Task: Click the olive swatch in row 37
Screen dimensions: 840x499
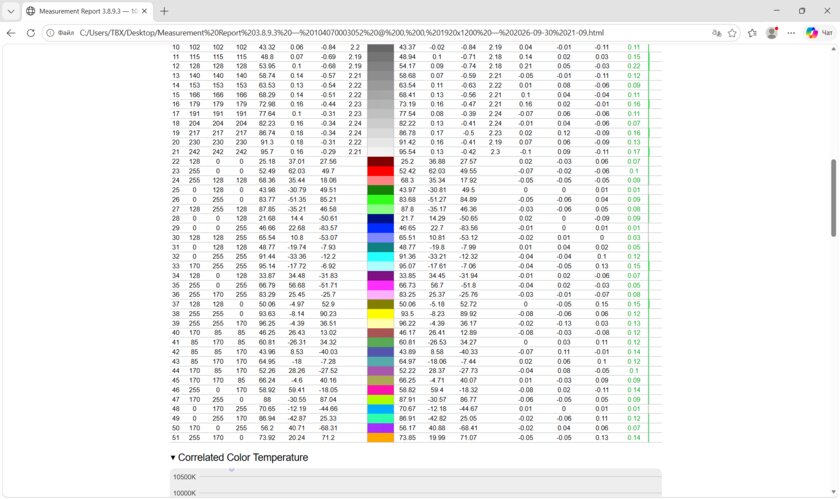Action: (x=380, y=304)
